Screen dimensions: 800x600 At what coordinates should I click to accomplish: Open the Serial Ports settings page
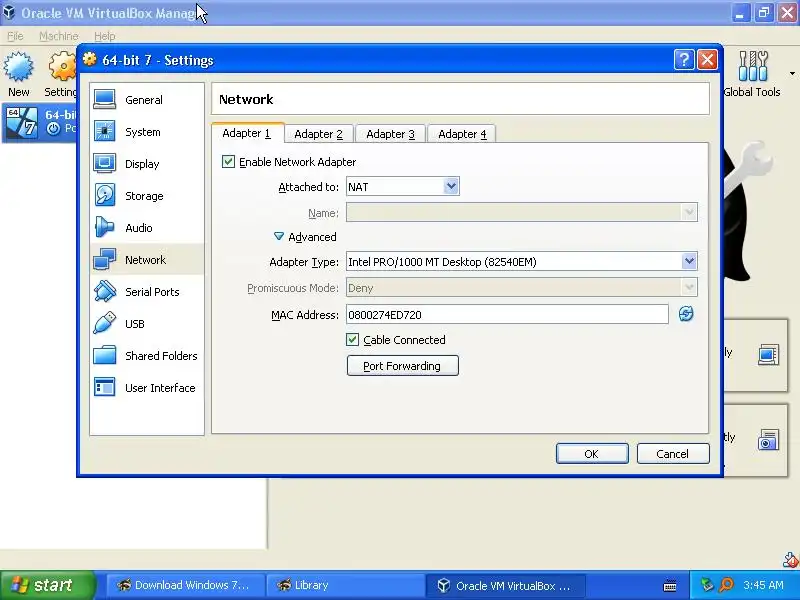click(146, 292)
